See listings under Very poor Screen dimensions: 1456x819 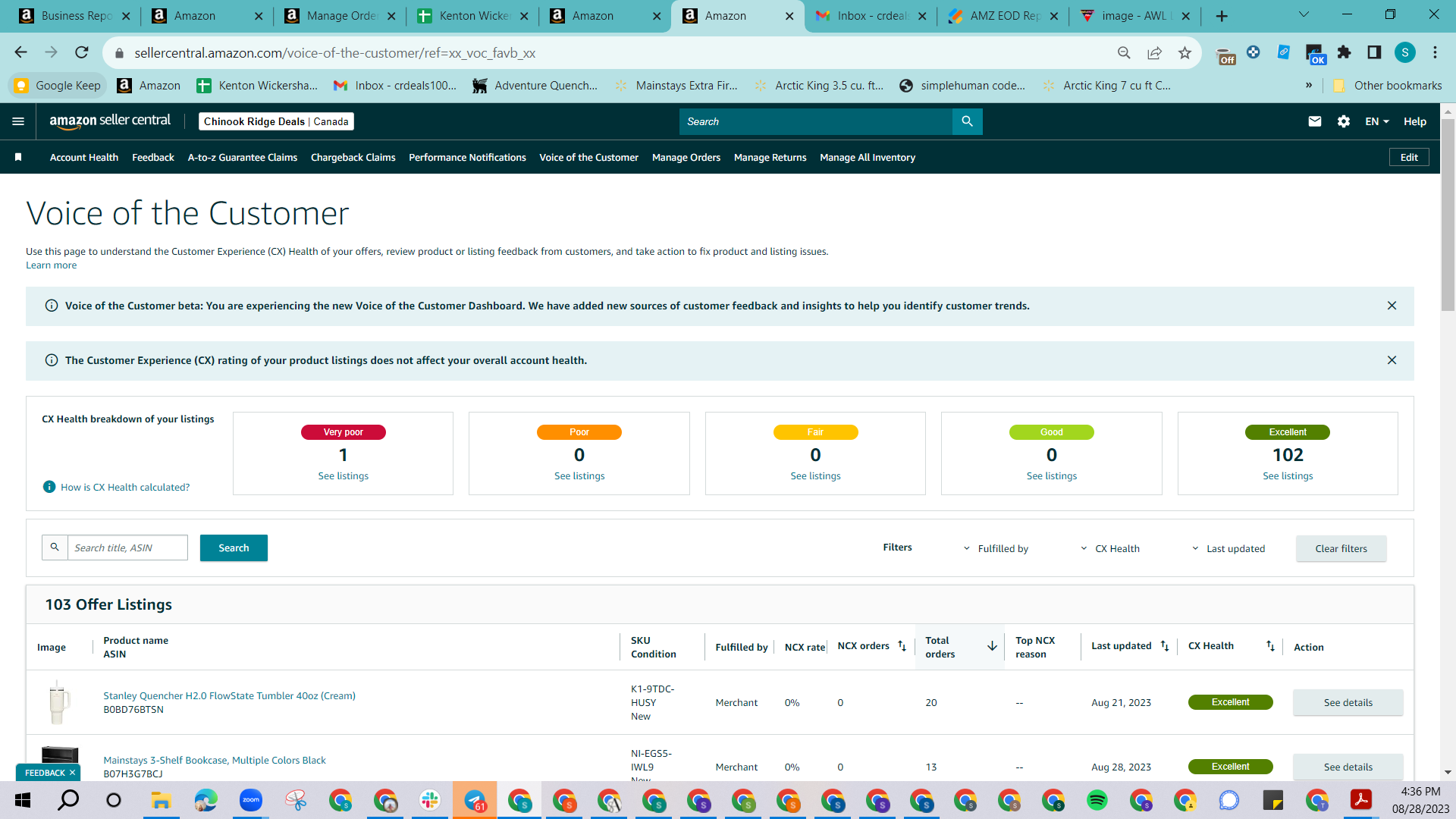pyautogui.click(x=343, y=475)
